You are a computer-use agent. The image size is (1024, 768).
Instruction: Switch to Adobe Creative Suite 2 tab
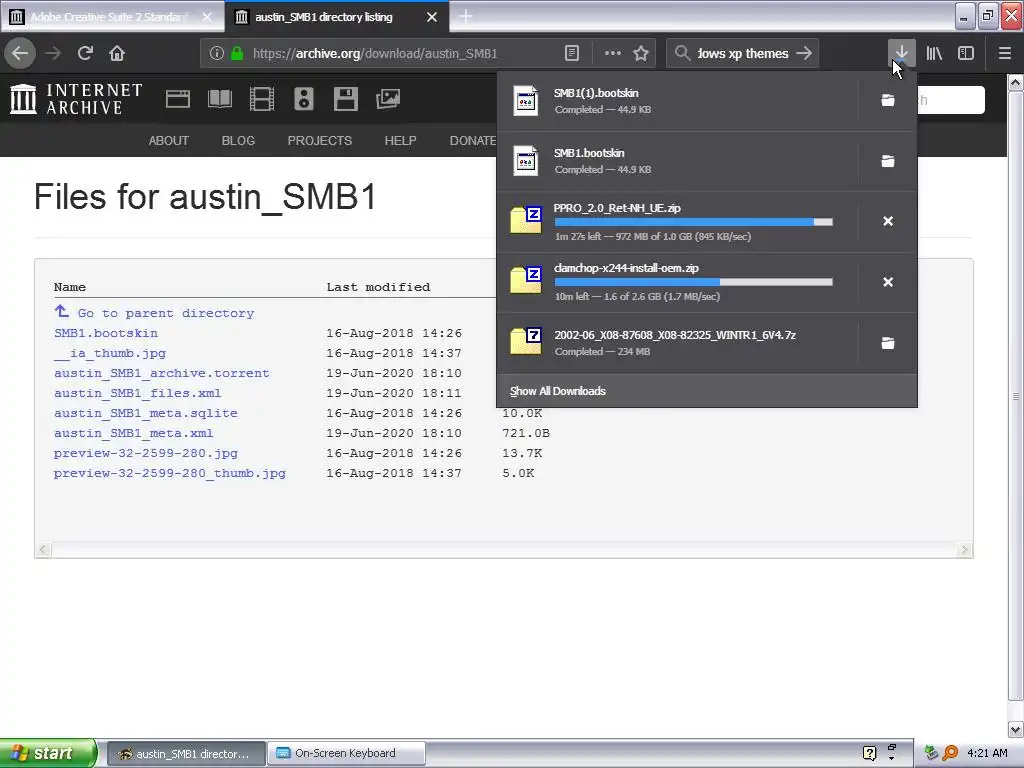[112, 17]
